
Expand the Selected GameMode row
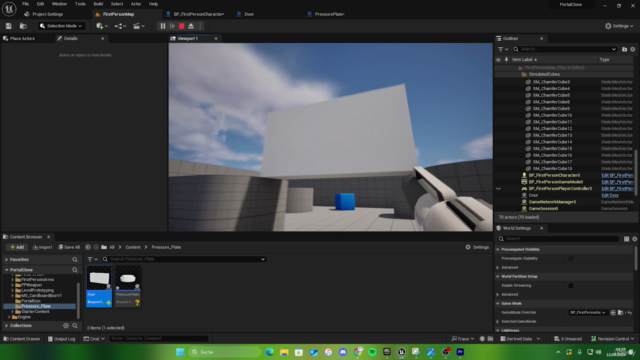point(498,322)
